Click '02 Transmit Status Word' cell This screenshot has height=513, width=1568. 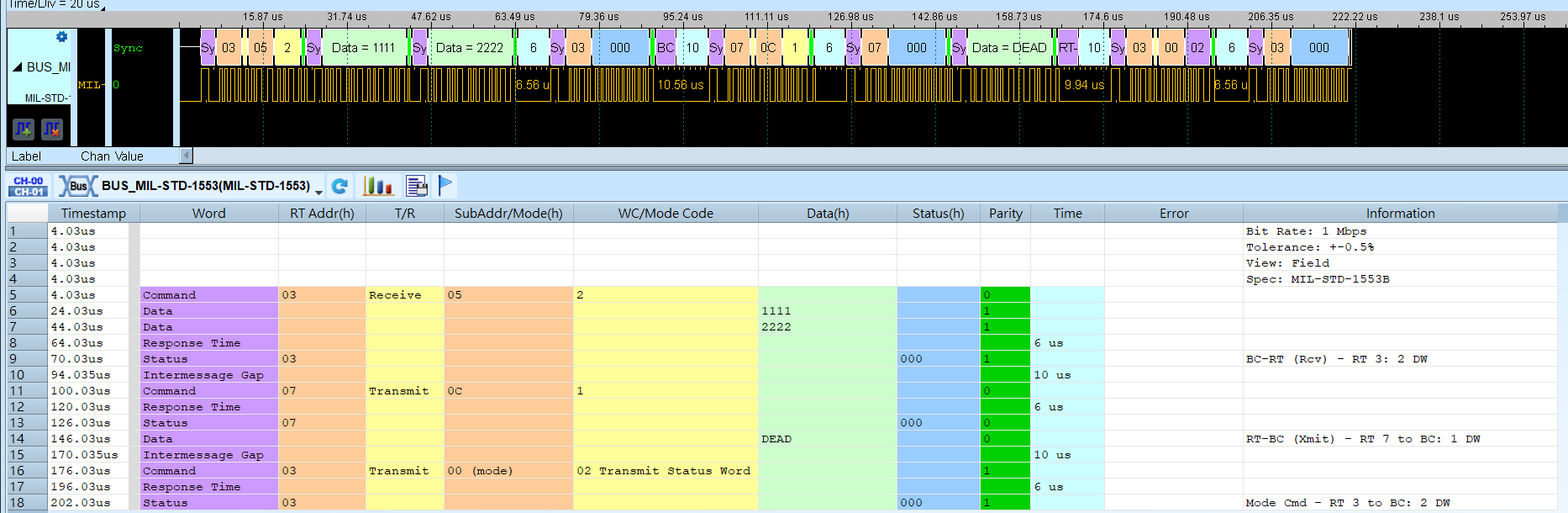[x=666, y=471]
